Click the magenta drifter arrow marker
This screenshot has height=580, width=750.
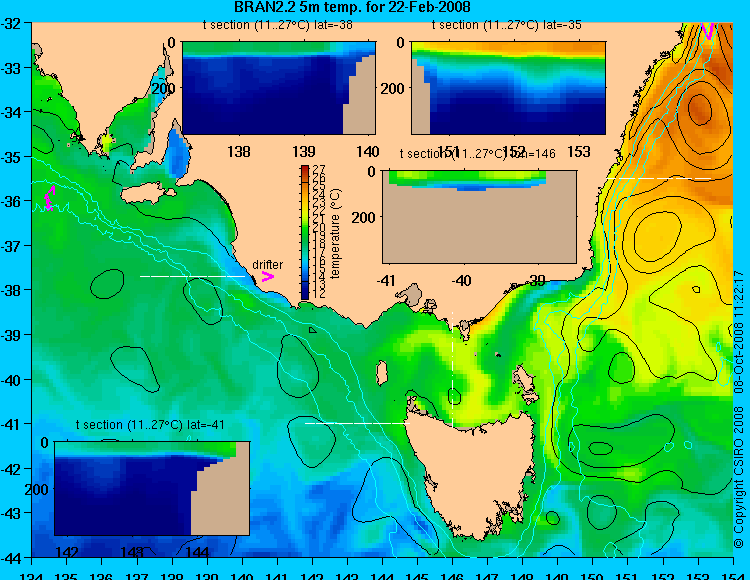[267, 276]
